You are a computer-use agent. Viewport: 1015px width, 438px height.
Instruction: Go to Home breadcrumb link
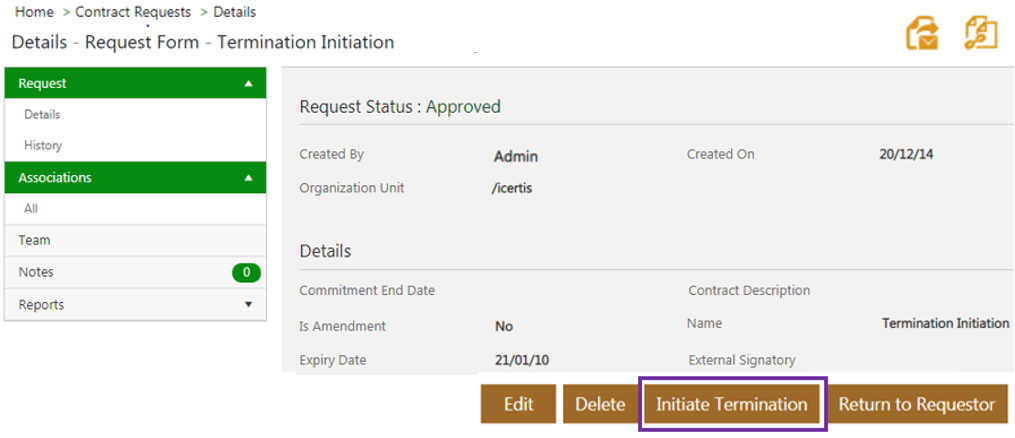(x=33, y=12)
